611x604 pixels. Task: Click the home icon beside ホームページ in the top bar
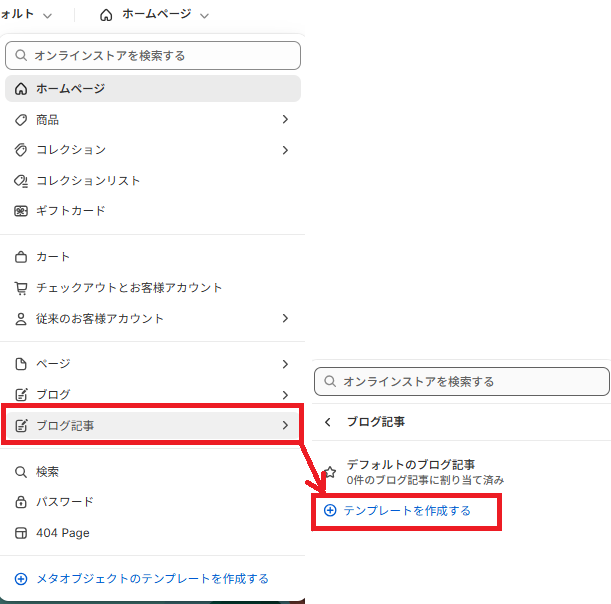pos(106,15)
